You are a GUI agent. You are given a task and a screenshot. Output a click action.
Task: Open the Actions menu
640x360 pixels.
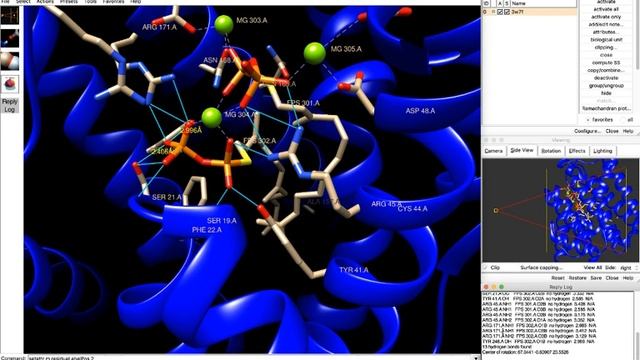(x=45, y=2)
